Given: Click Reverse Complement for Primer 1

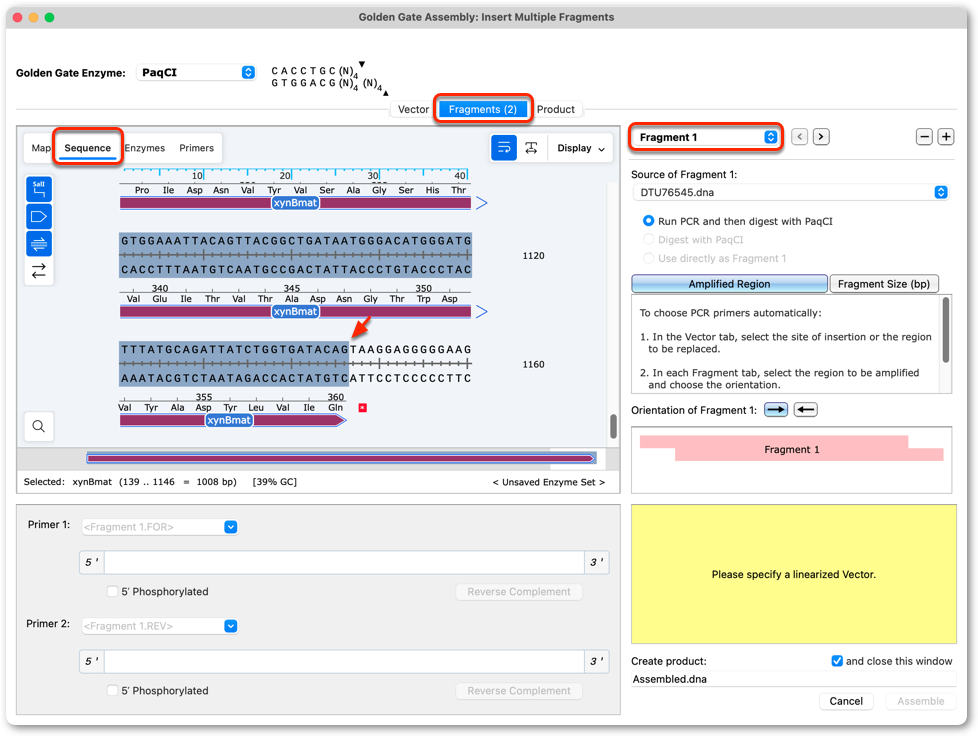Looking at the screenshot, I should (519, 591).
